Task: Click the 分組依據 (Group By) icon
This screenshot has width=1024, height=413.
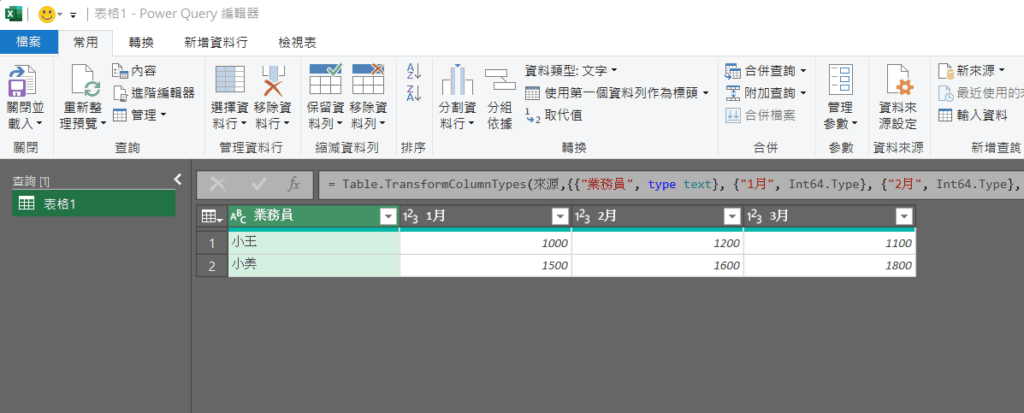Action: (499, 81)
